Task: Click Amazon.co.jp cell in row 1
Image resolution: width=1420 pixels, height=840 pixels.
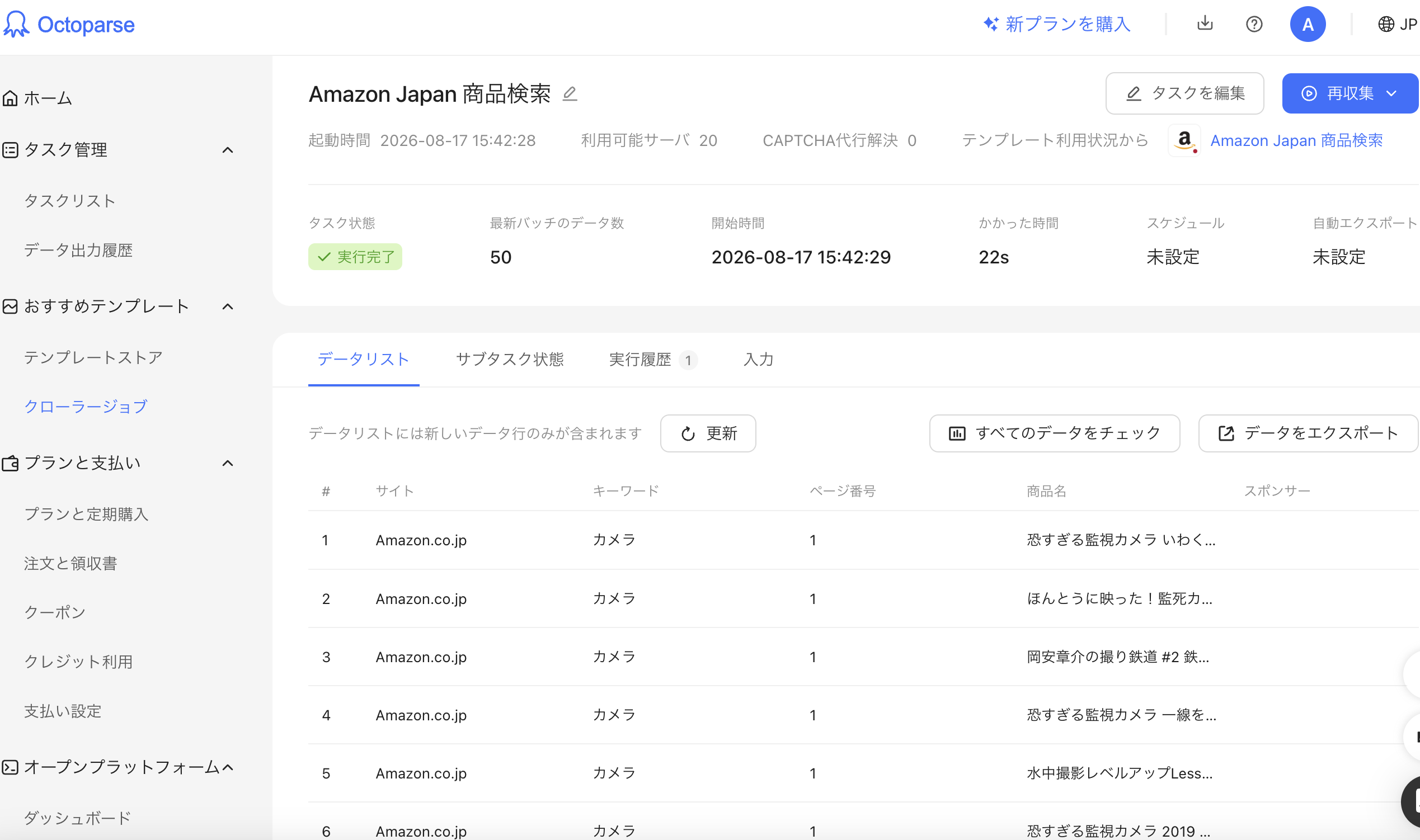Action: coord(421,541)
